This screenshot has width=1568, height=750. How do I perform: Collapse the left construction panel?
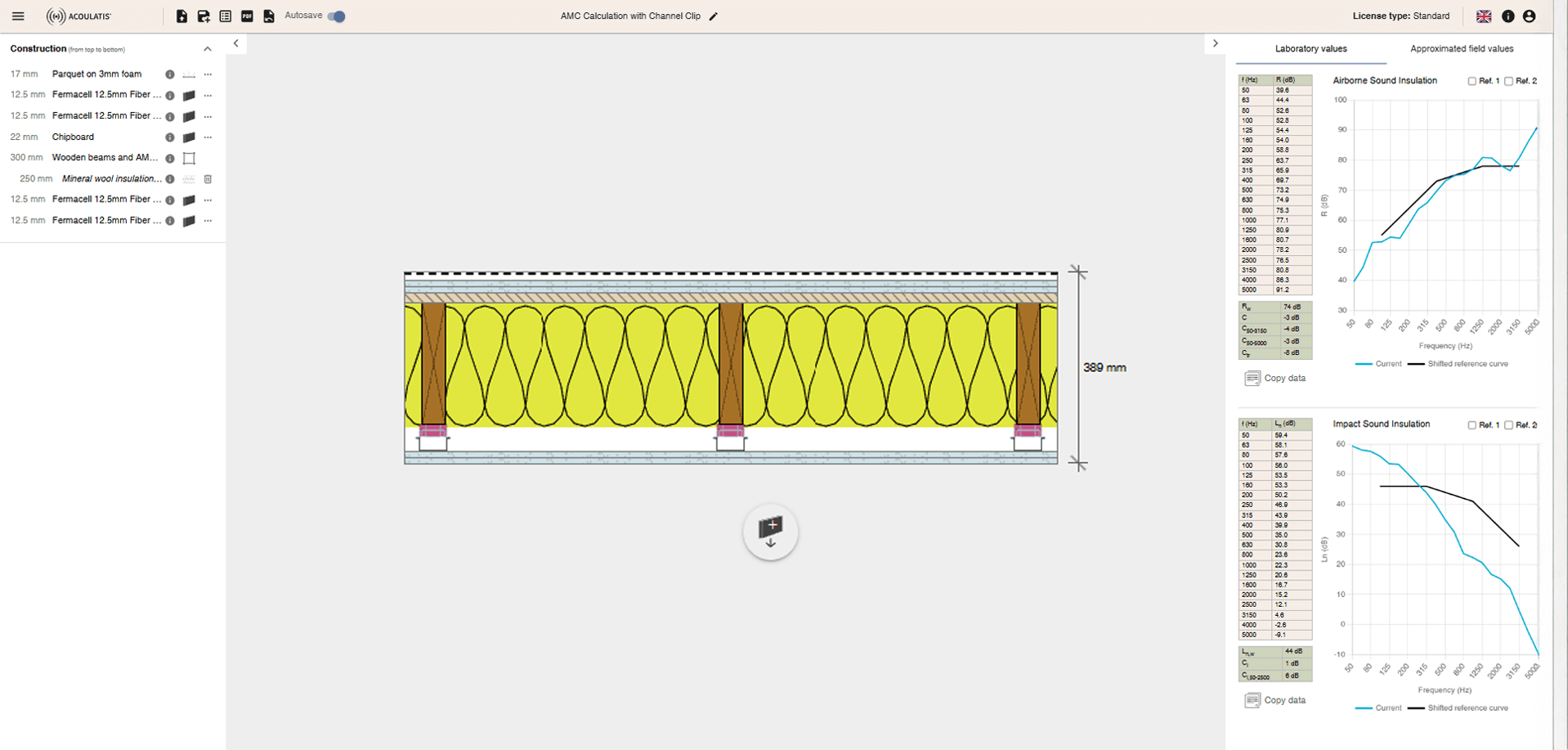[235, 43]
